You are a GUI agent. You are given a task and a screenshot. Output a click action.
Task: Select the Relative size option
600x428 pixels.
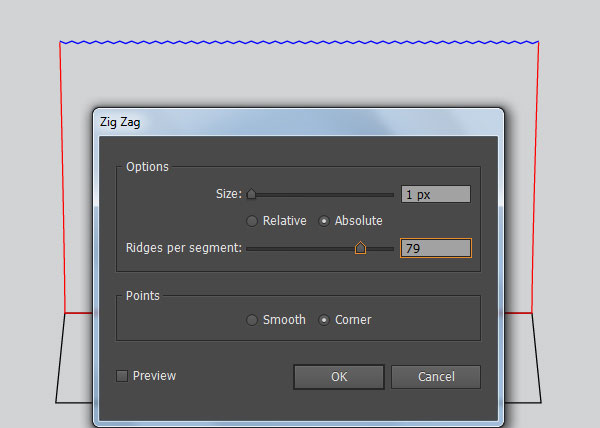[252, 221]
